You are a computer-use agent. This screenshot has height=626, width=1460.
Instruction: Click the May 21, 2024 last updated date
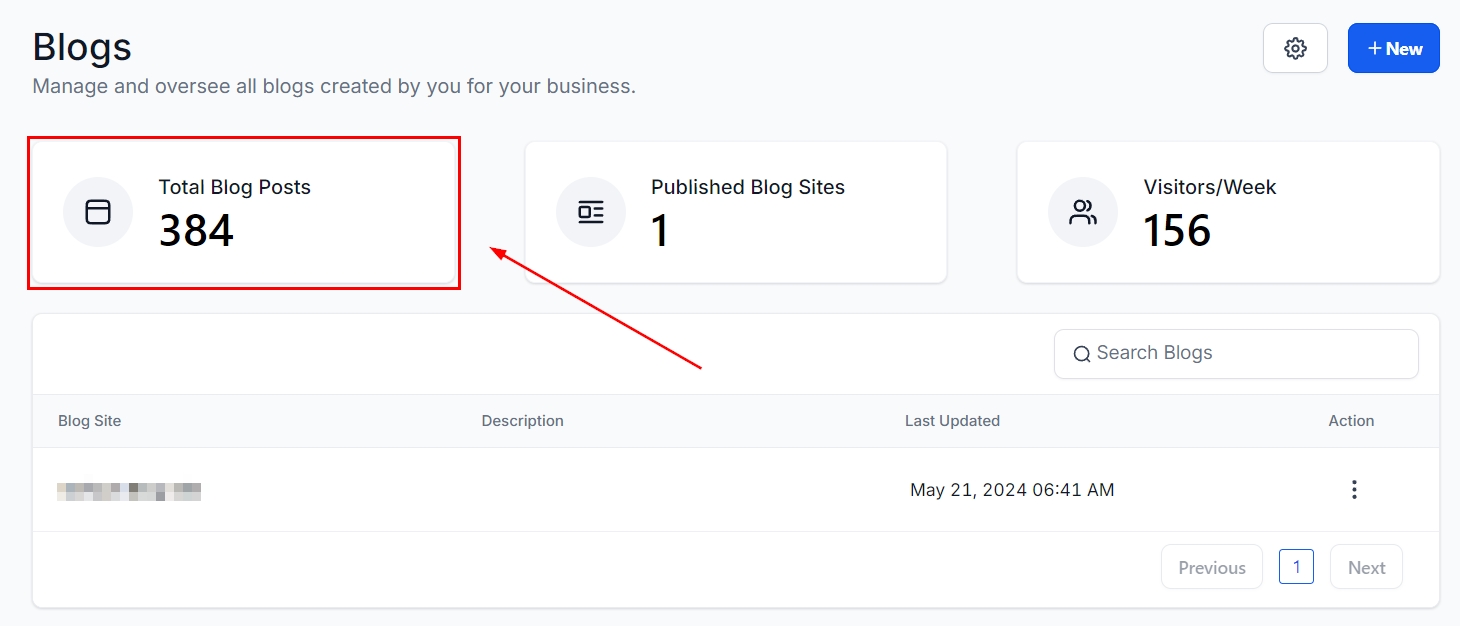click(1012, 490)
